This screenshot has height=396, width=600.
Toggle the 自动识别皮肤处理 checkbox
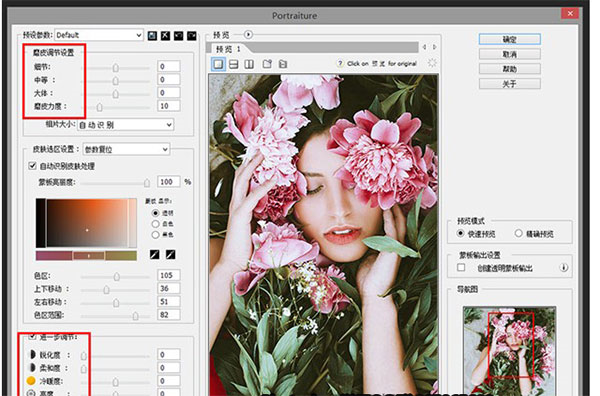(33, 166)
